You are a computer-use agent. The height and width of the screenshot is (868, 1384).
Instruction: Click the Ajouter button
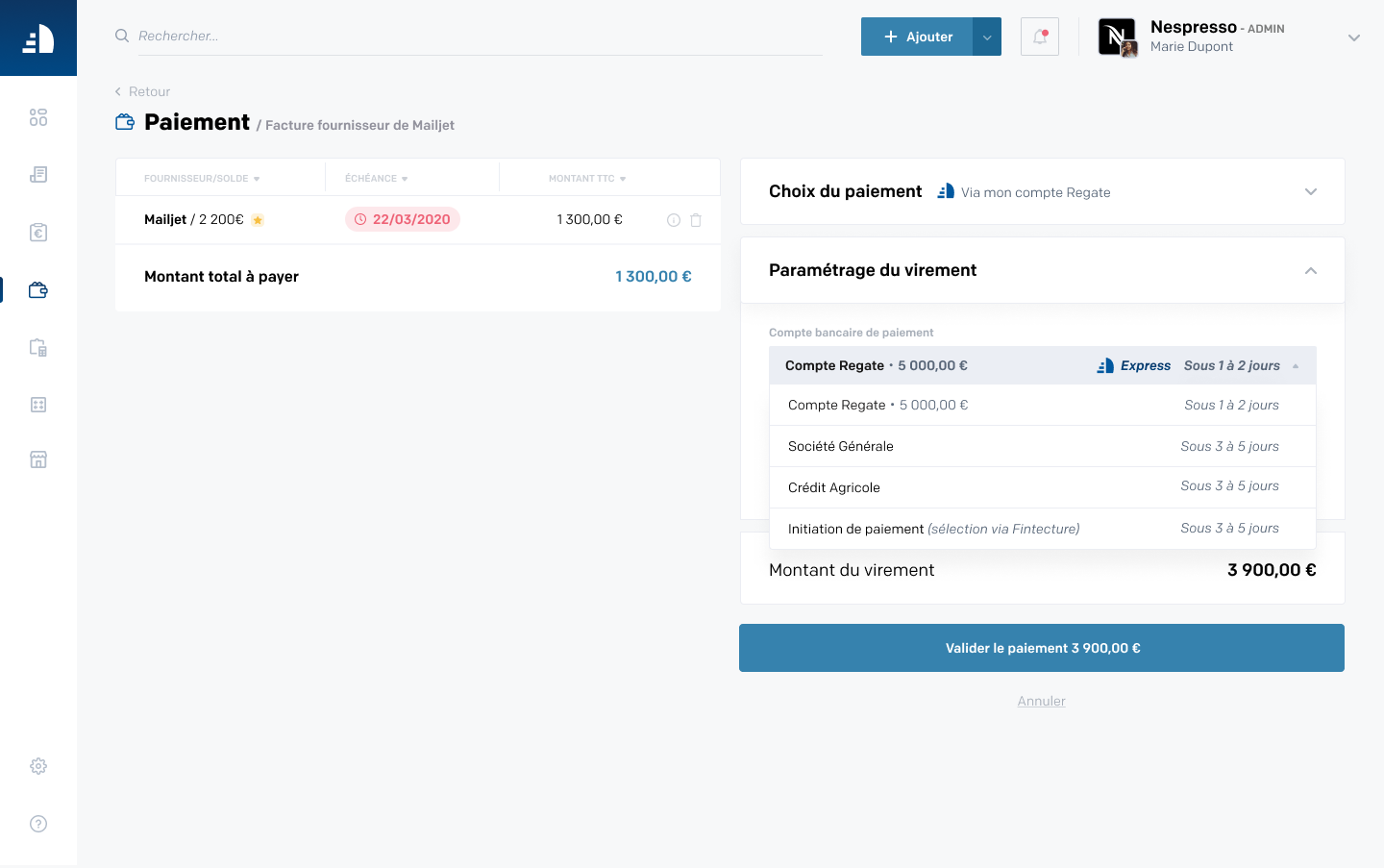click(x=917, y=37)
